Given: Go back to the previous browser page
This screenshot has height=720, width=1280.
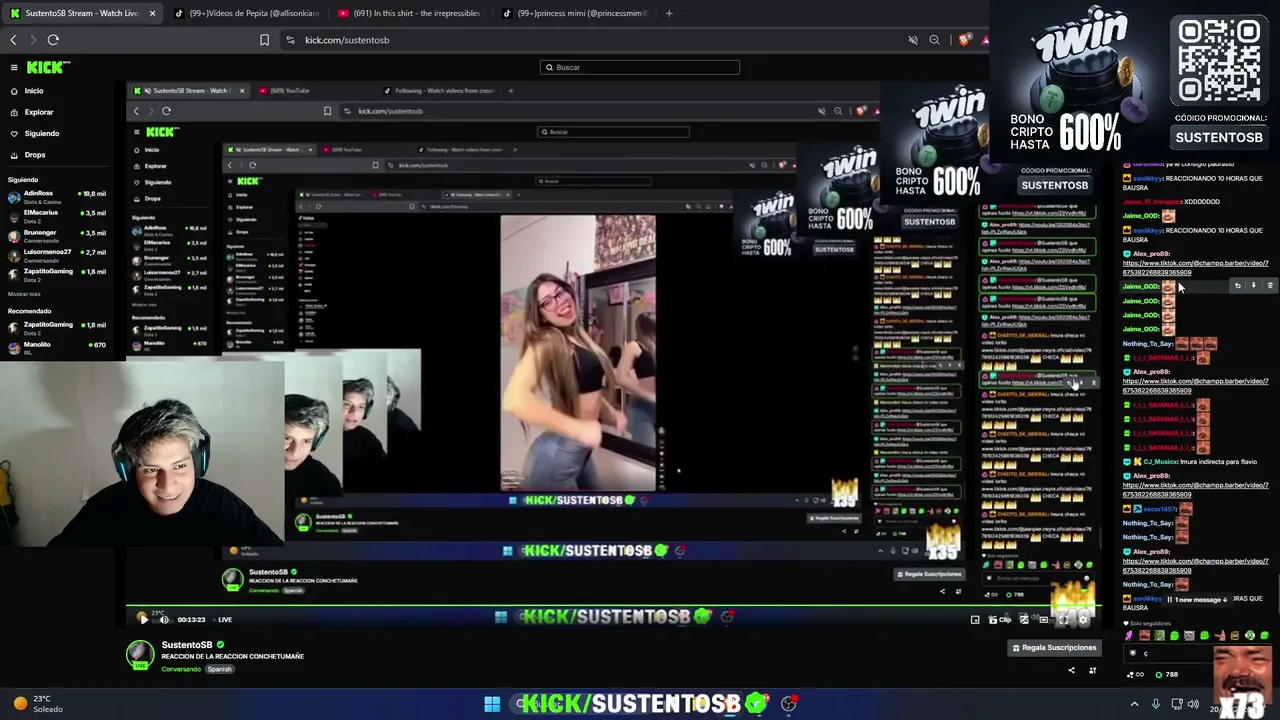Looking at the screenshot, I should tap(13, 40).
